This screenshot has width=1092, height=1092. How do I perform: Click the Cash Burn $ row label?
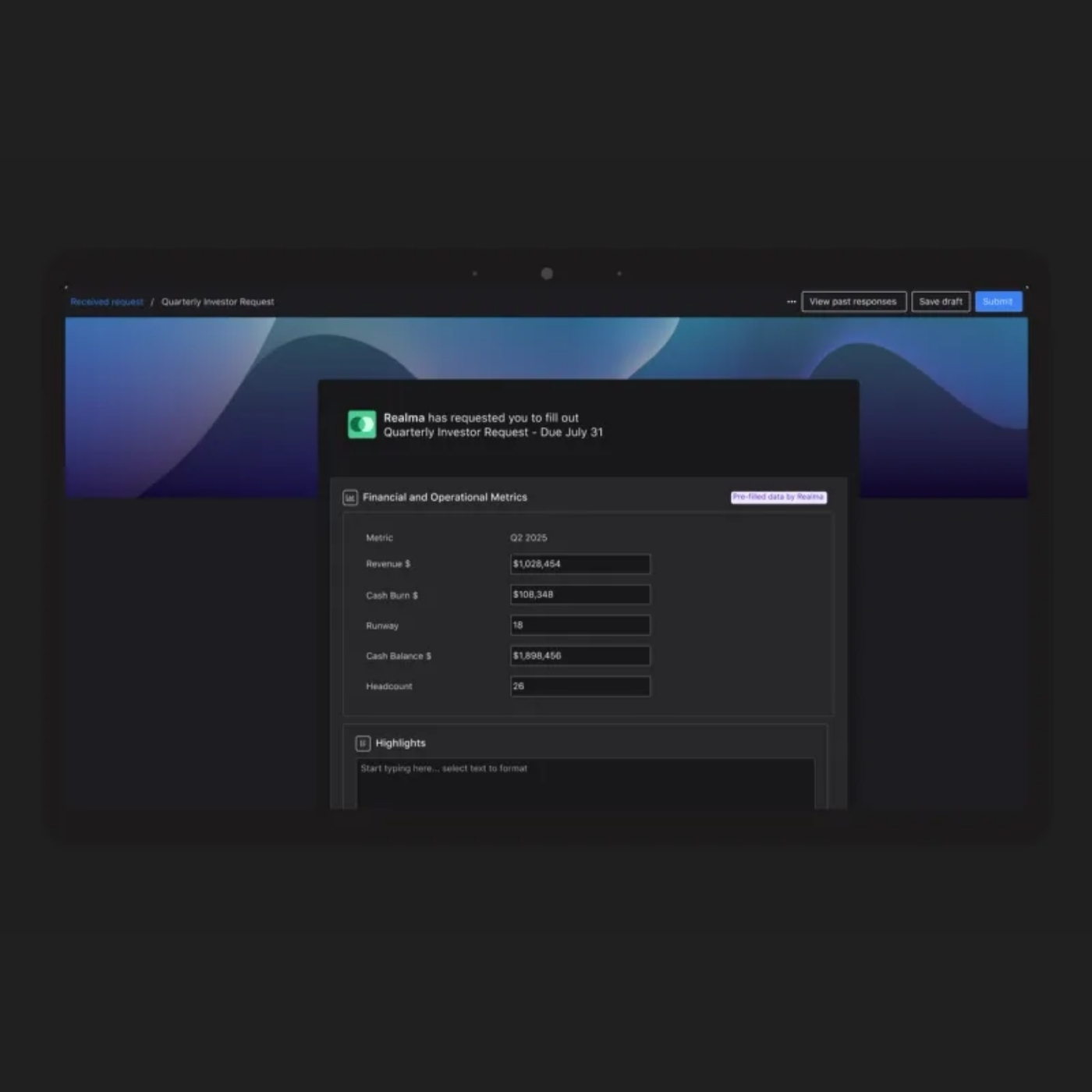[x=392, y=595]
